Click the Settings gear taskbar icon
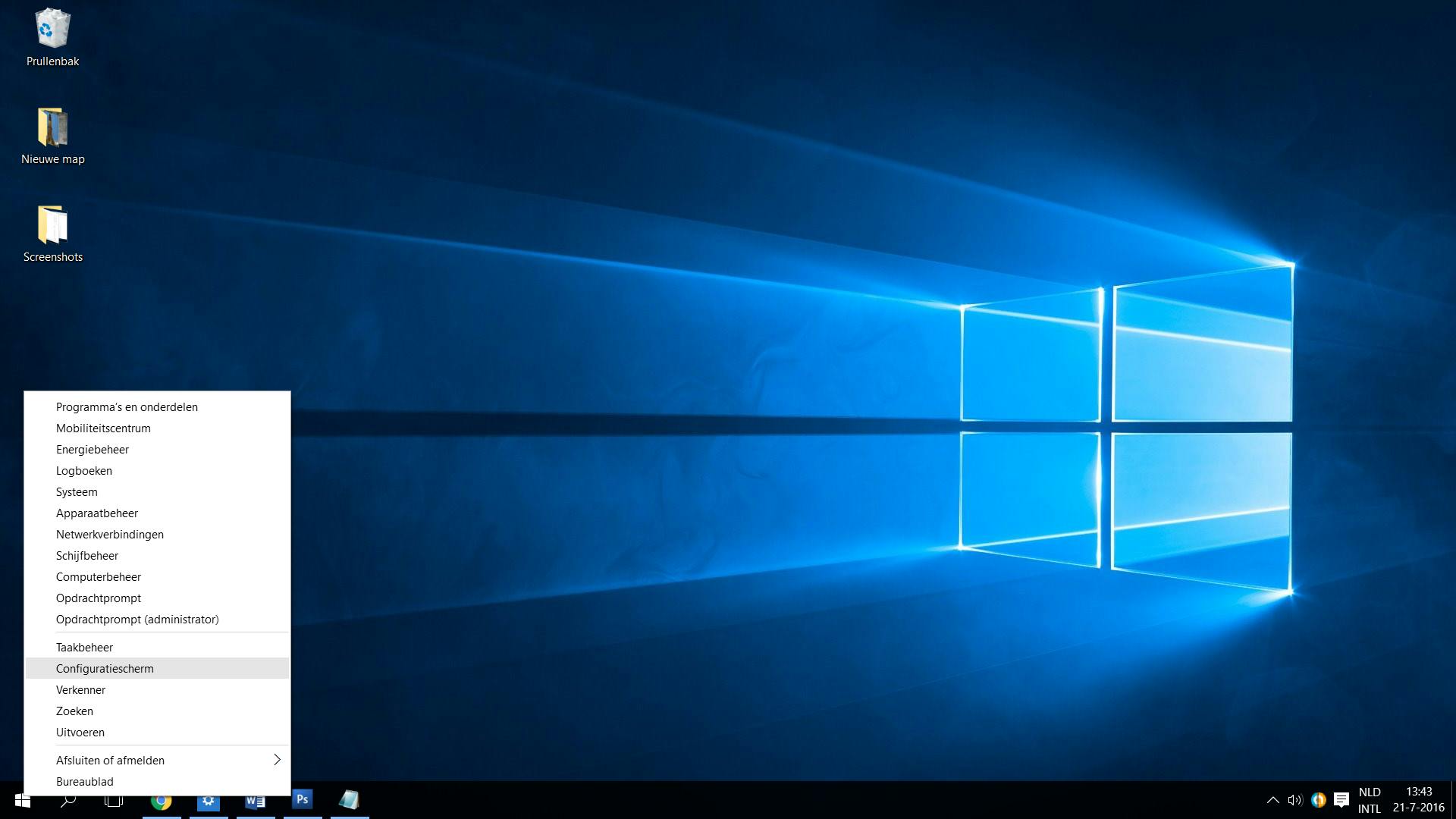Screen dimensions: 1456x819 208,801
